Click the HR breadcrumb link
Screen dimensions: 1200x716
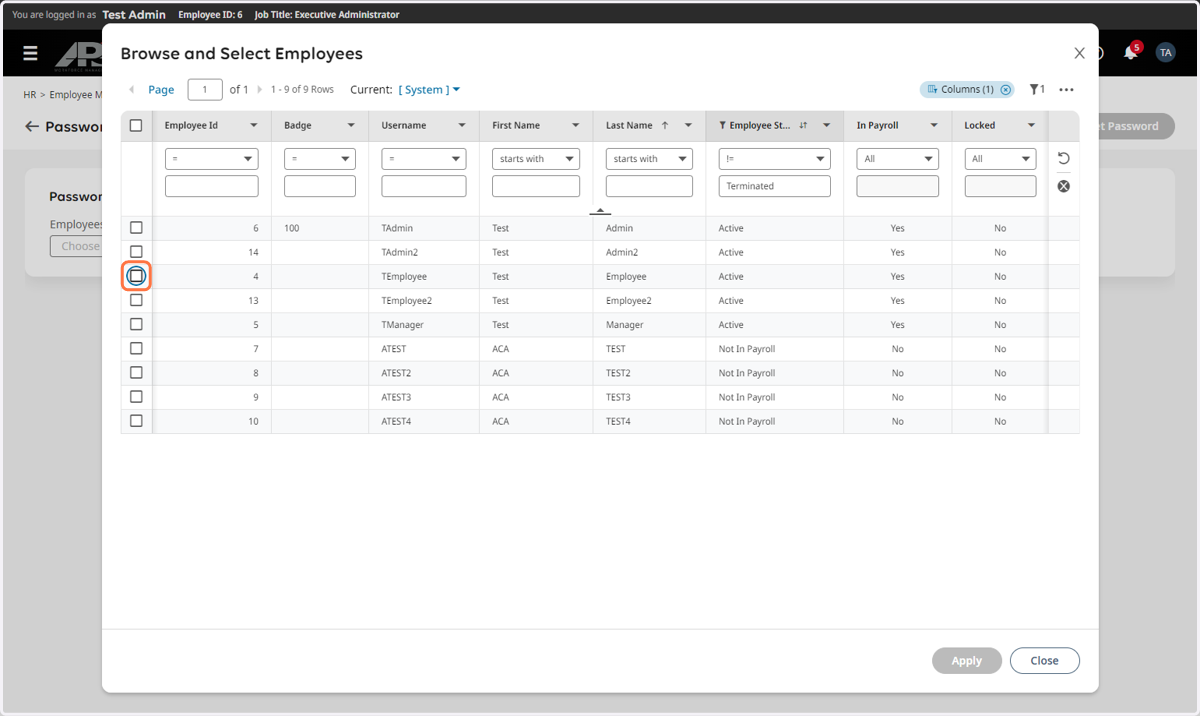pyautogui.click(x=30, y=95)
